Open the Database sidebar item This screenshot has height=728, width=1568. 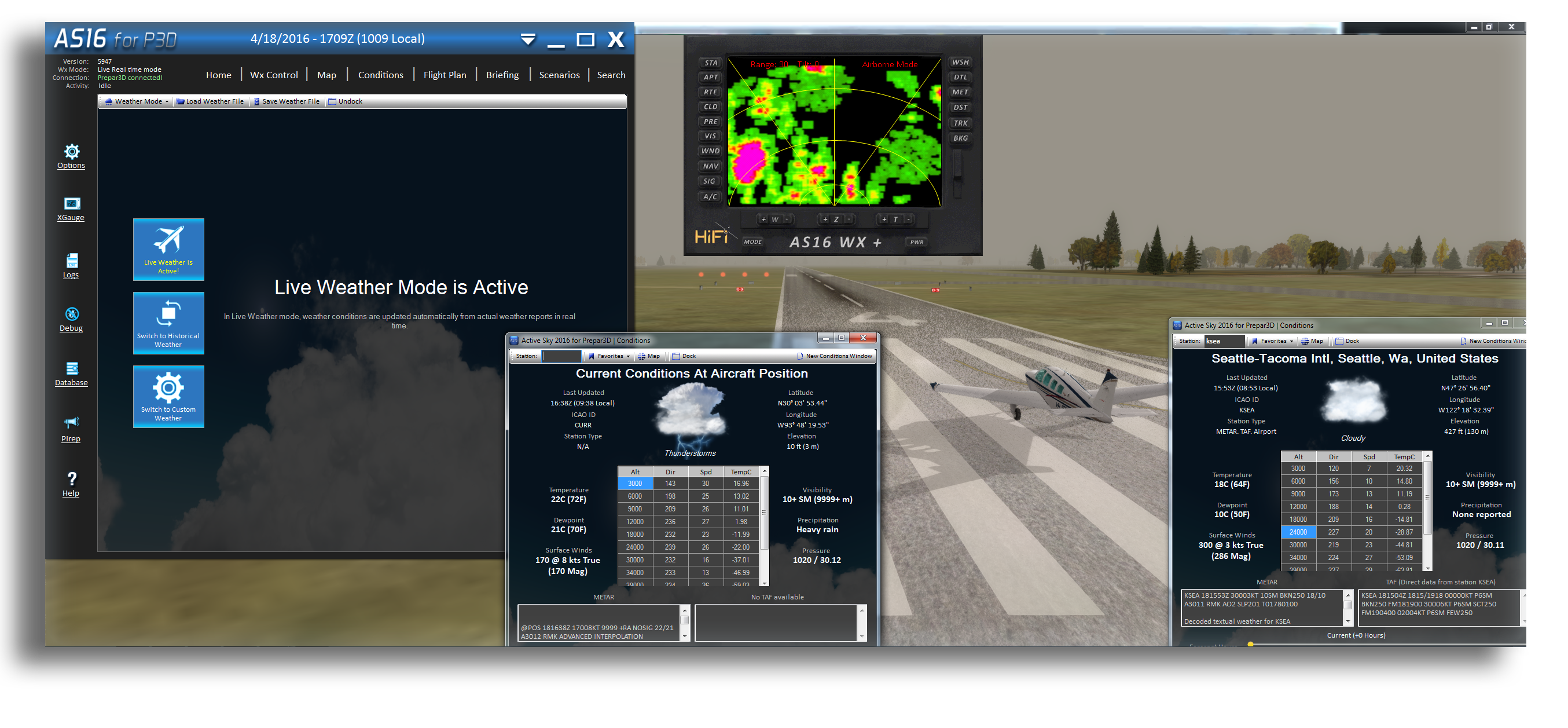tap(71, 374)
